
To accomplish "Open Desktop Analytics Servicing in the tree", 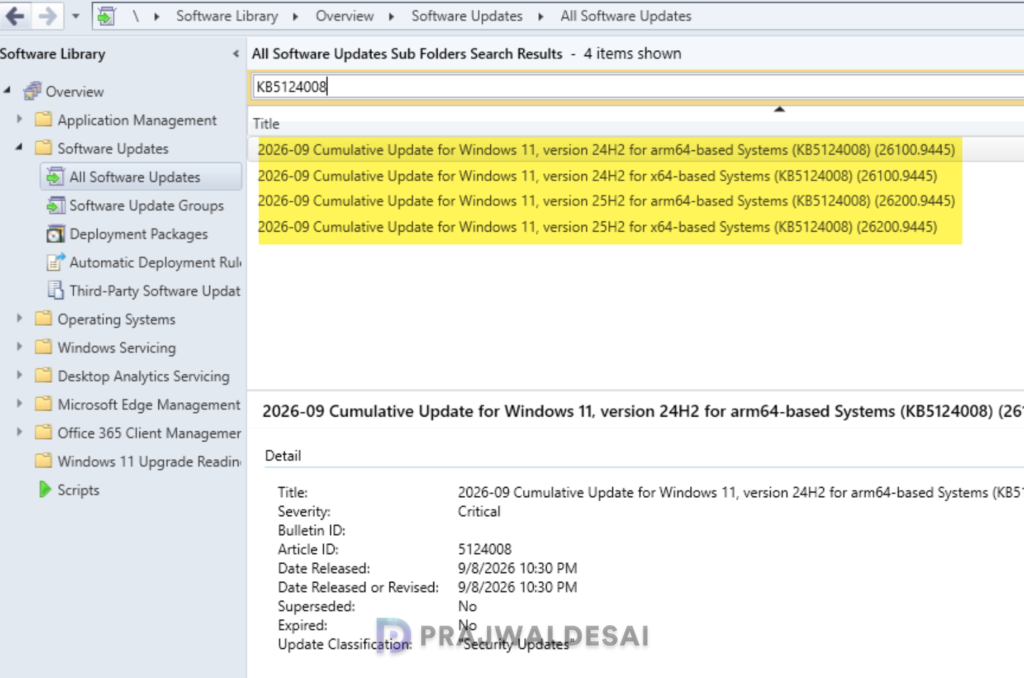I will [x=144, y=376].
